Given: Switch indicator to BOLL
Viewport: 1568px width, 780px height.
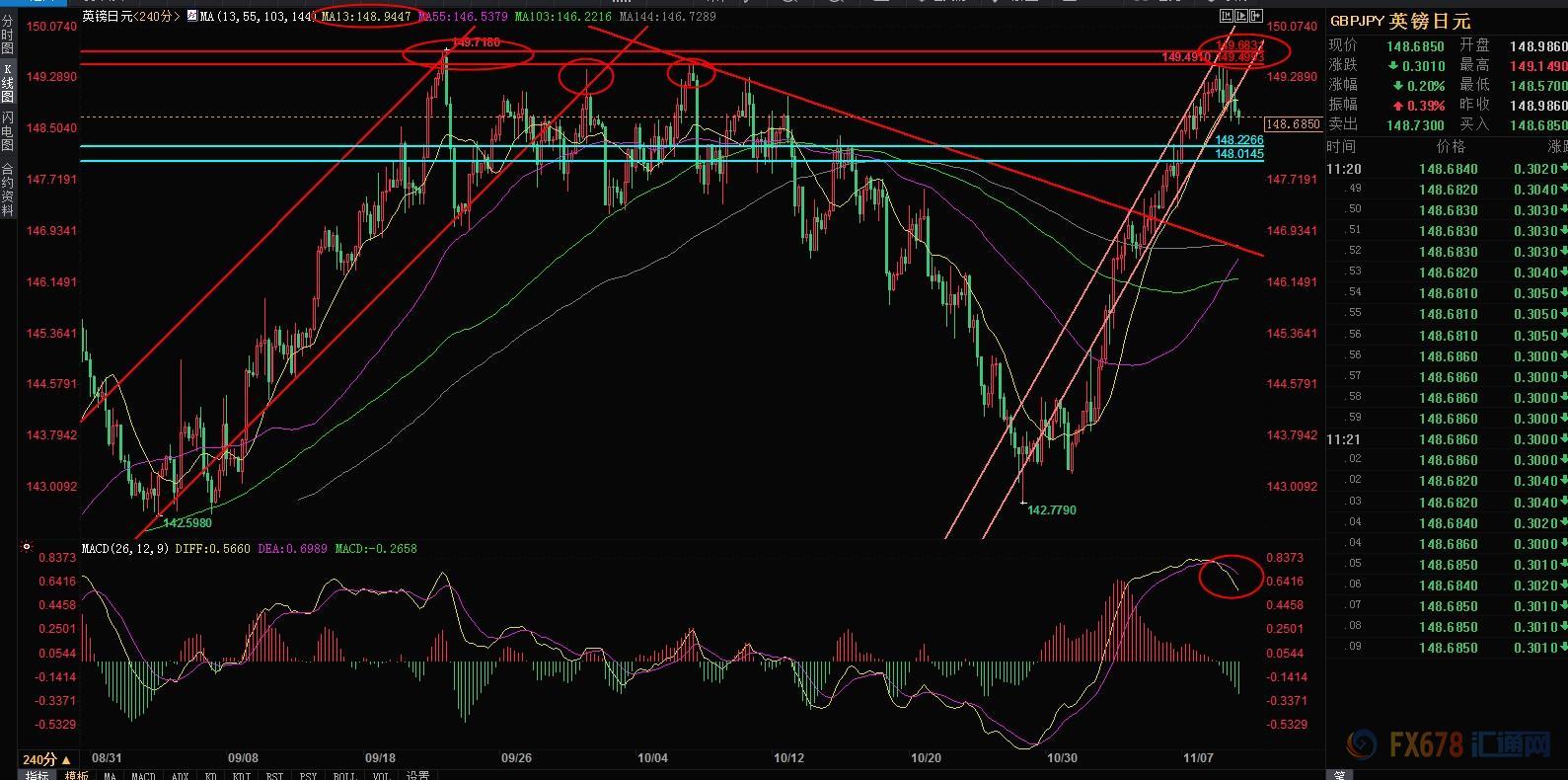Looking at the screenshot, I should pyautogui.click(x=344, y=775).
